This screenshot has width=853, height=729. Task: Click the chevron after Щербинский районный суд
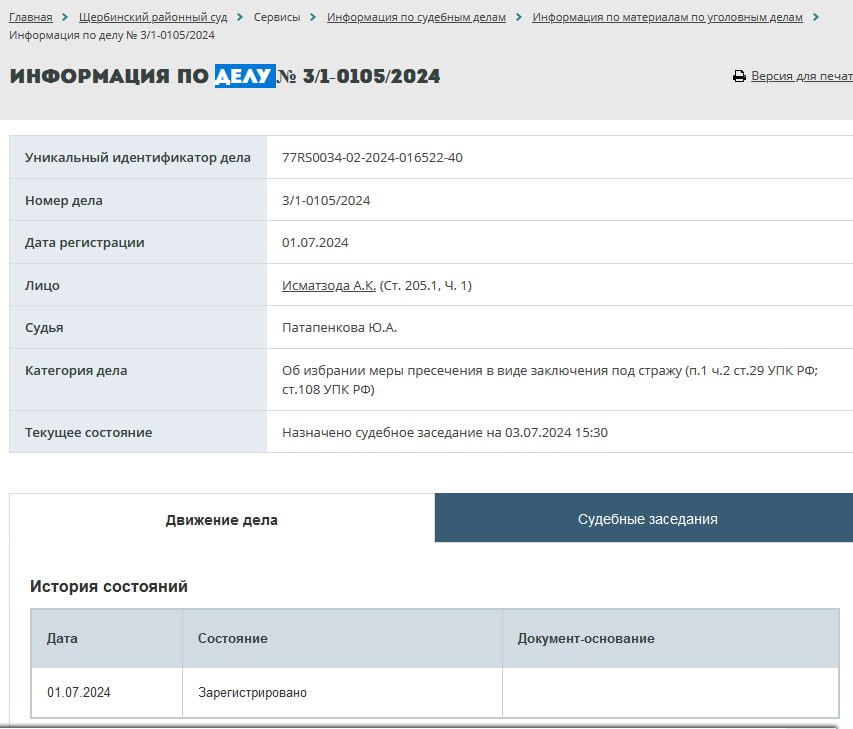[240, 17]
